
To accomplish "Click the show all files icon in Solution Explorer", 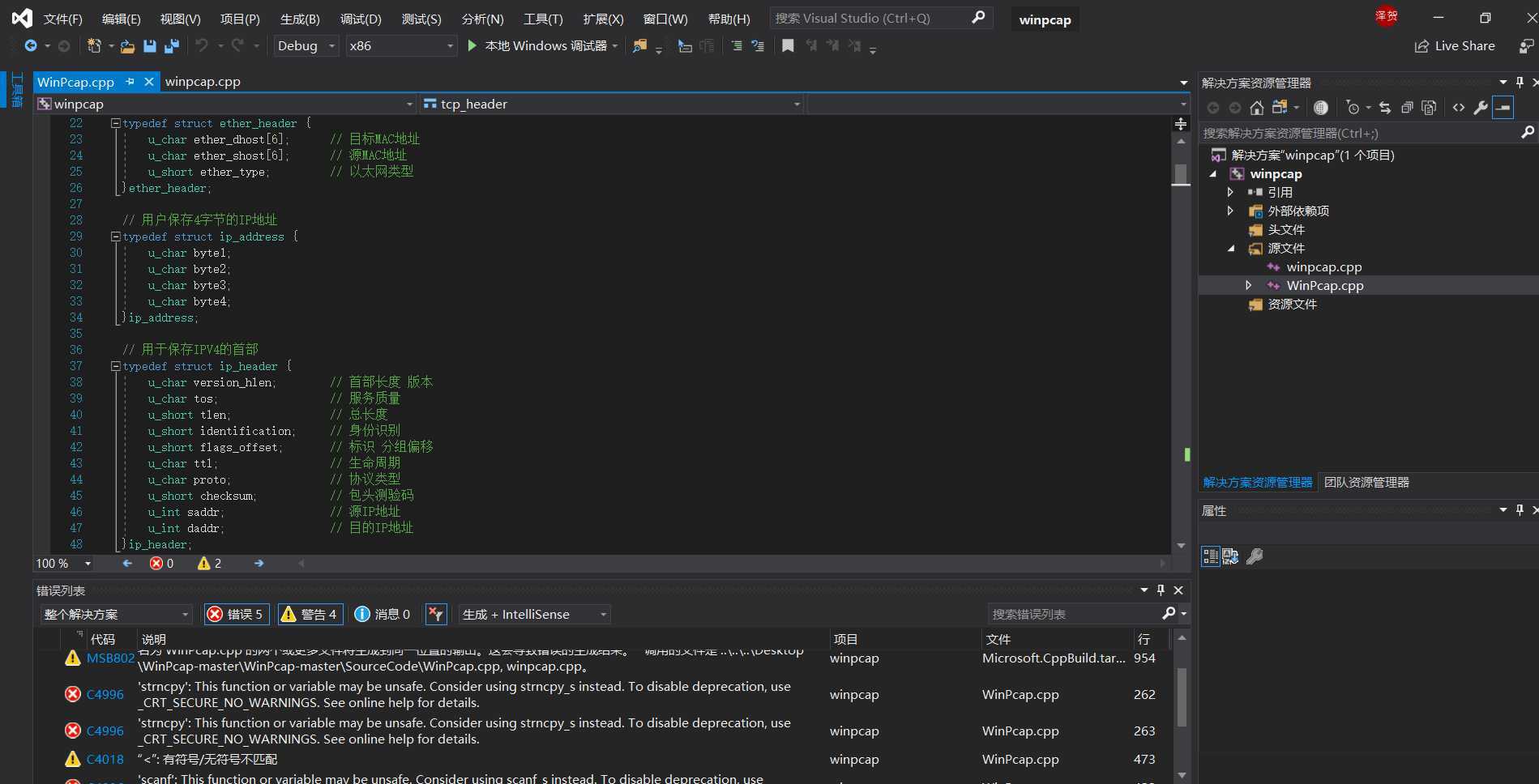I will 1429,108.
